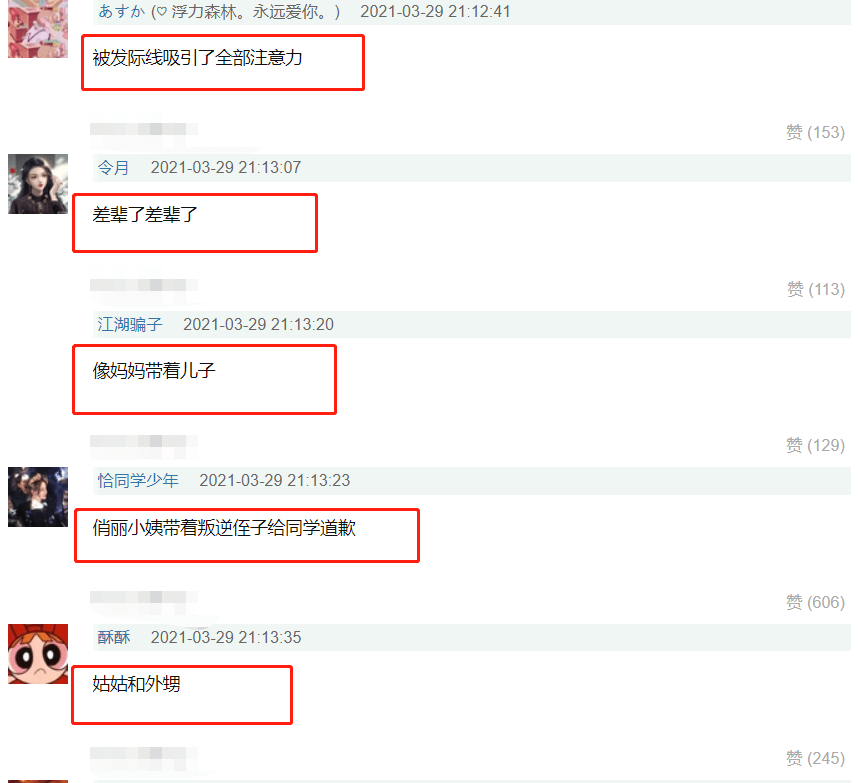Screen dimensions: 860x783
Task: Open the Powerpuff avatar of 酥酥
Action: pos(38,654)
